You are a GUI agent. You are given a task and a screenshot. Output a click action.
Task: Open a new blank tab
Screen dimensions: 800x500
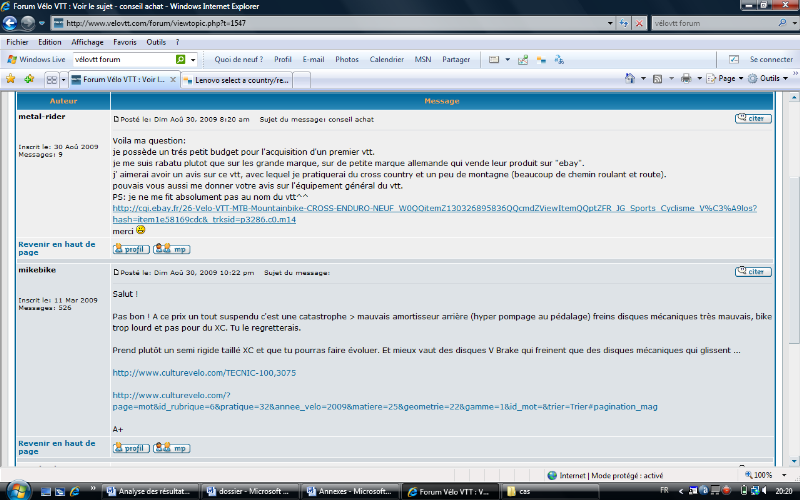pyautogui.click(x=302, y=80)
